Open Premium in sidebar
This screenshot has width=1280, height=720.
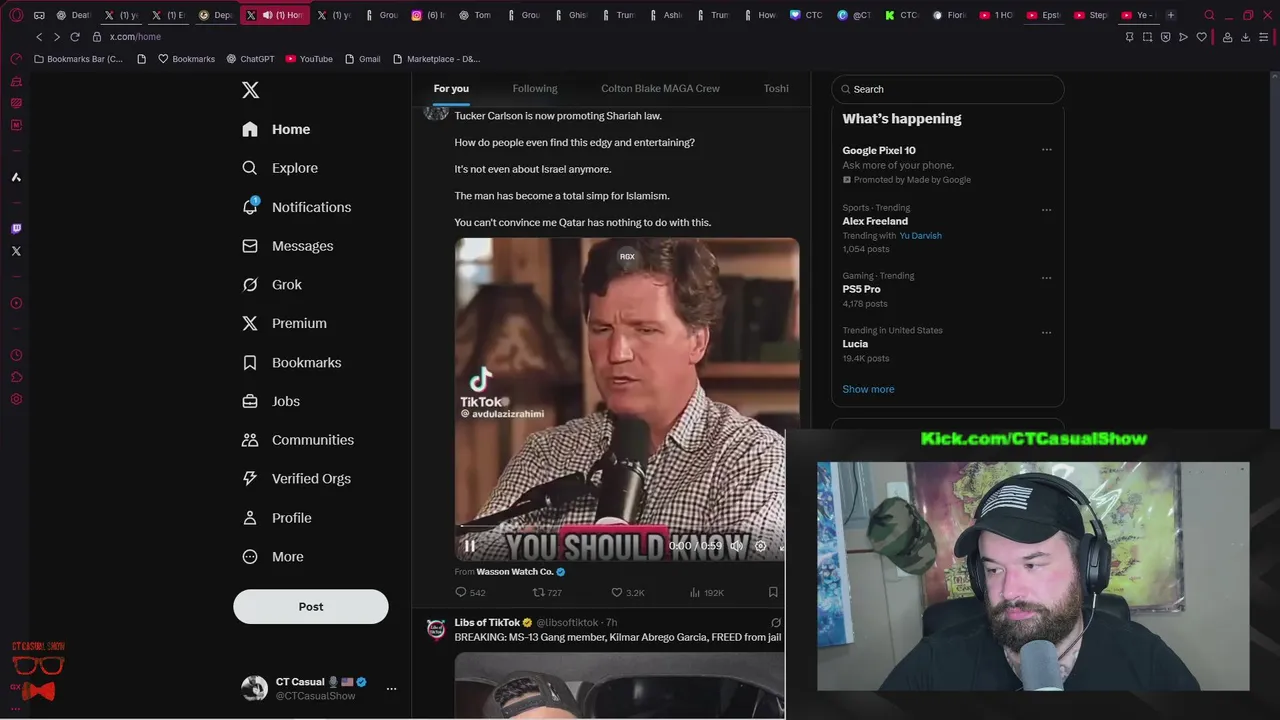[x=284, y=323]
